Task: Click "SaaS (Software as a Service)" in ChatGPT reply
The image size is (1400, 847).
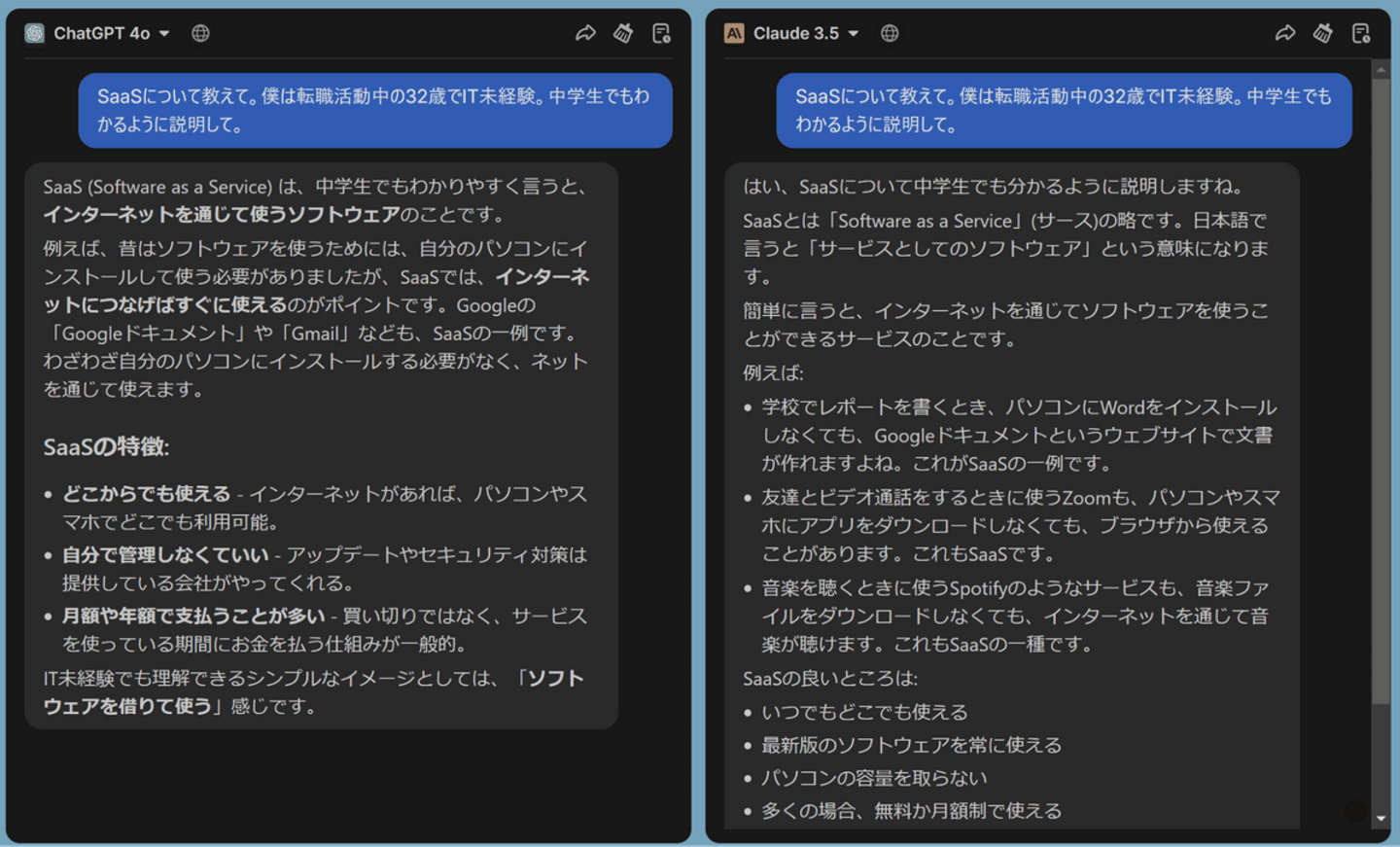Action: click(x=157, y=187)
